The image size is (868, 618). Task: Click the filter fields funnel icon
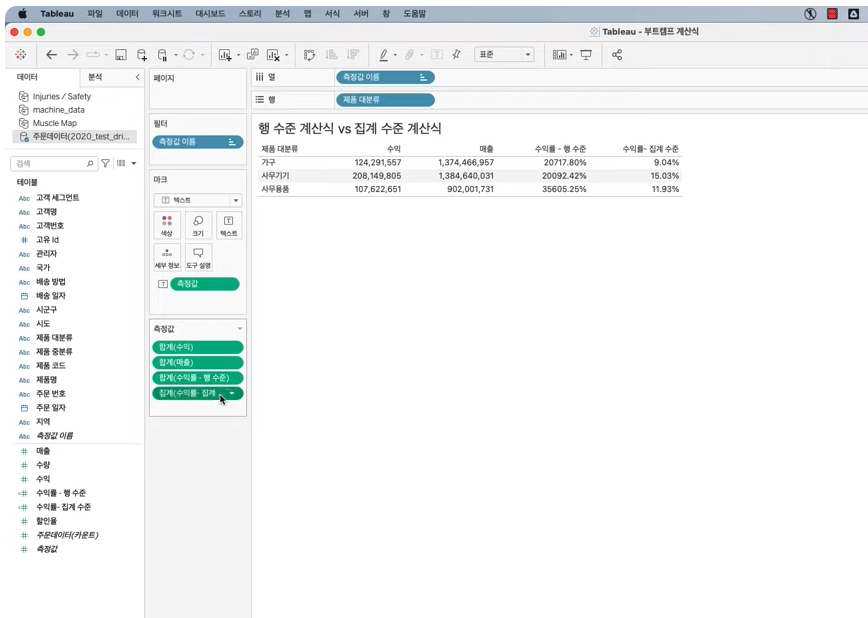(x=105, y=163)
